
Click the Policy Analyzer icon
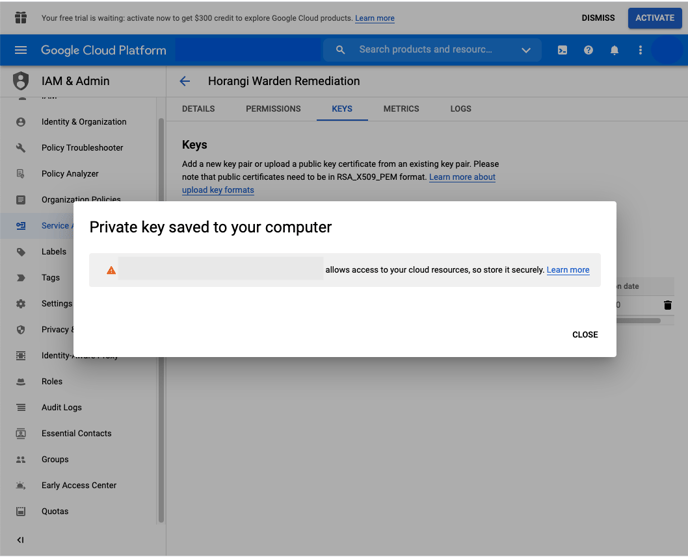coord(21,174)
